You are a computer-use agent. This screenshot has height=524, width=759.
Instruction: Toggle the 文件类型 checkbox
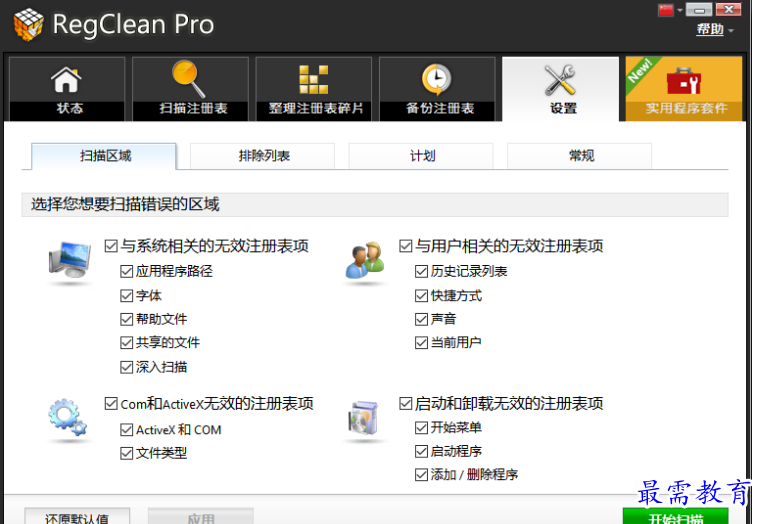[126, 453]
